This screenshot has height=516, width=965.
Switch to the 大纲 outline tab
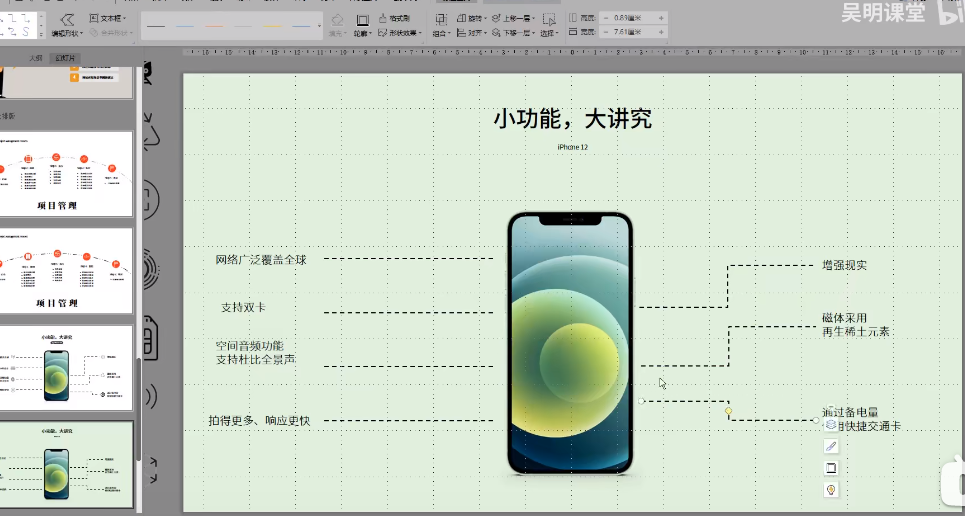click(36, 58)
